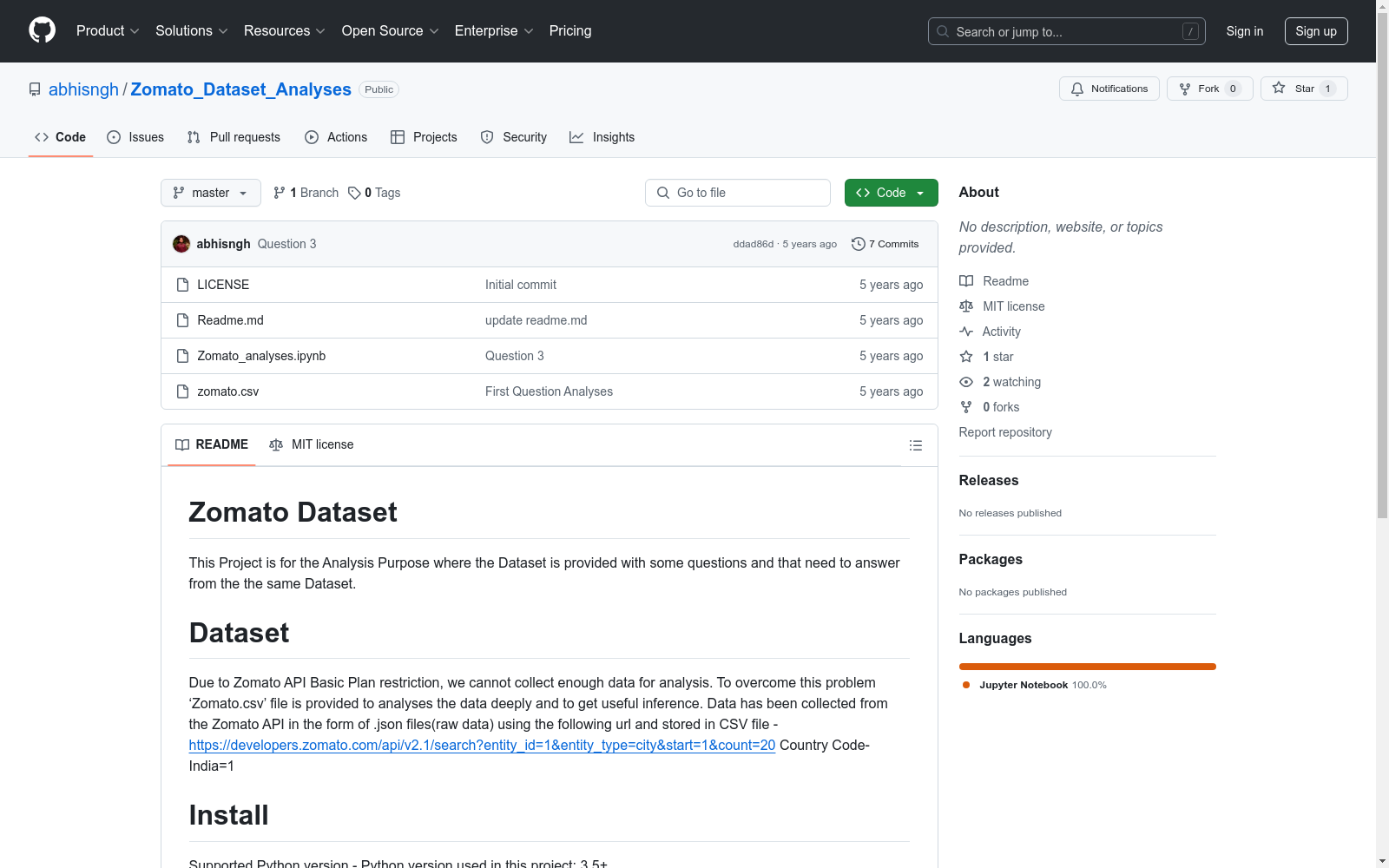The image size is (1389, 868).
Task: Click the scale icon beside MIT license
Action: click(966, 306)
